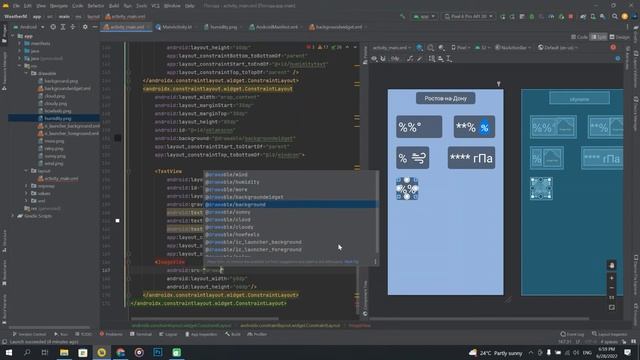This screenshot has width=640, height=360.
Task: Click the collapse all icon in project panel
Action: tap(73, 27)
